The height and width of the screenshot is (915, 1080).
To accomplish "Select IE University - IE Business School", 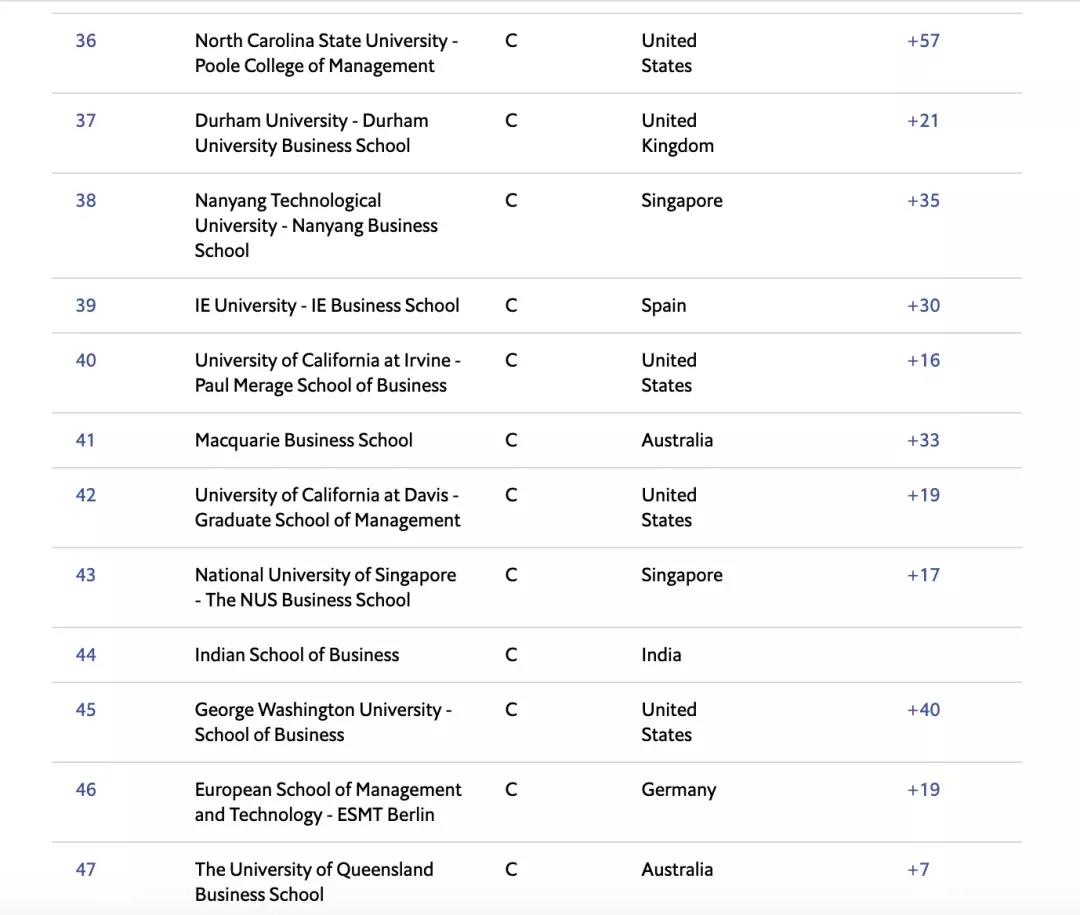I will pyautogui.click(x=327, y=306).
